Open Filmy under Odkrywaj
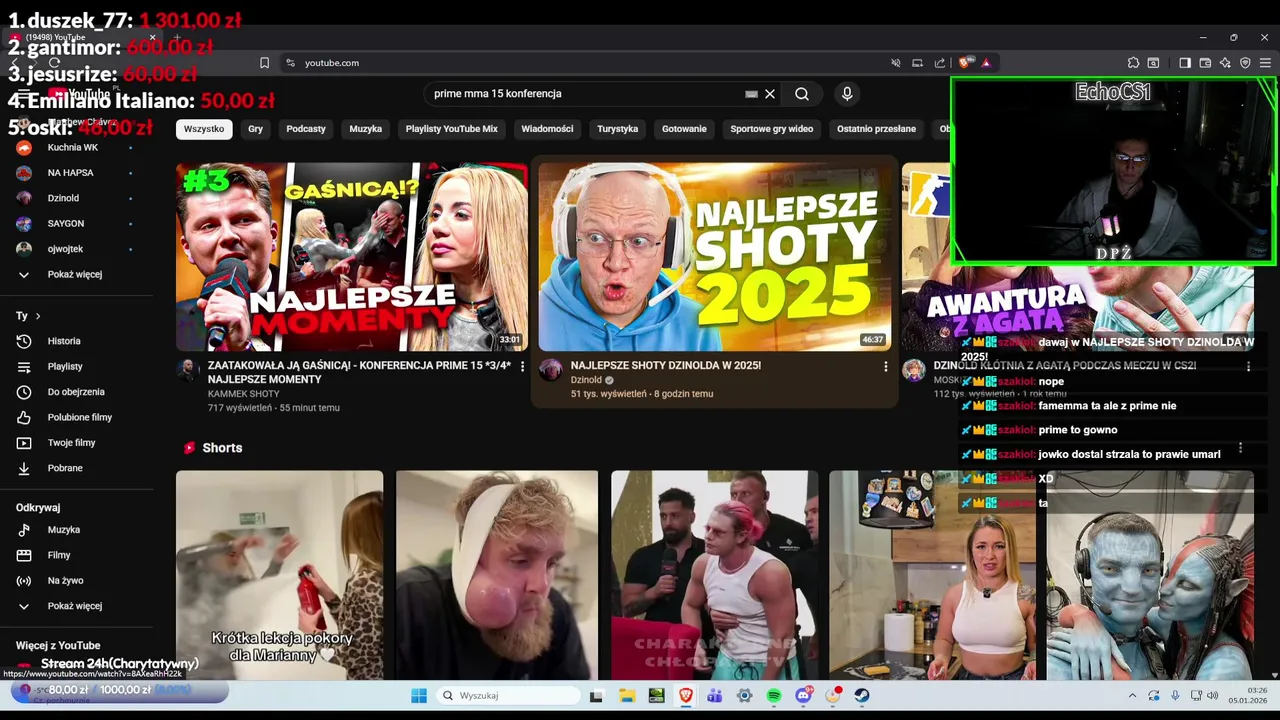 pos(59,555)
